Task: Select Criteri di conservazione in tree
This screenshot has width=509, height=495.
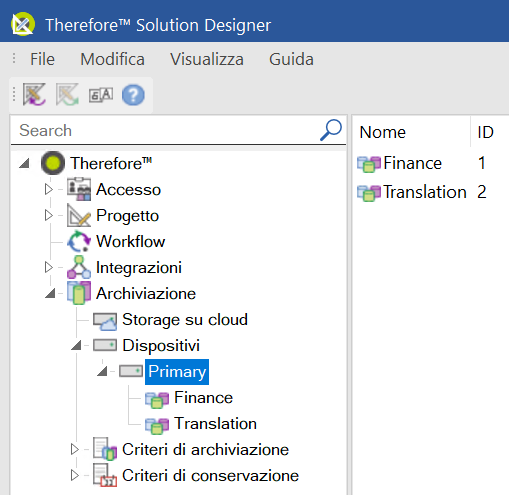Action: [210, 476]
